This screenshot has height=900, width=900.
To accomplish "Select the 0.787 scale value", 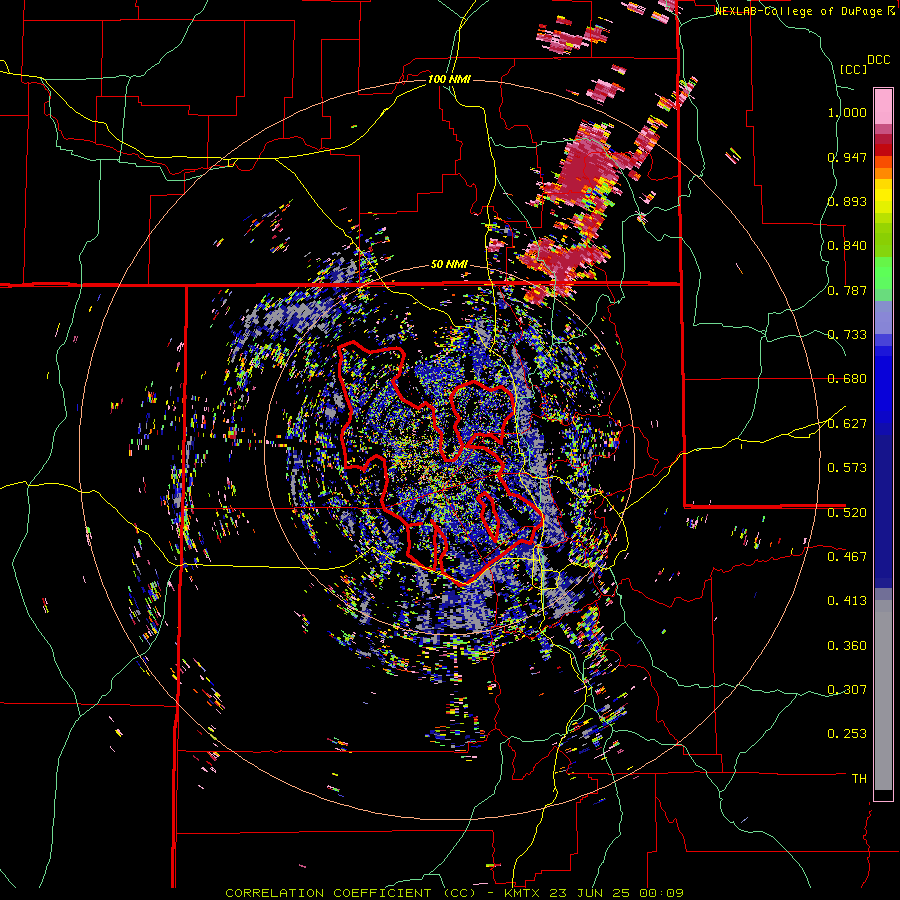I will coord(847,290).
